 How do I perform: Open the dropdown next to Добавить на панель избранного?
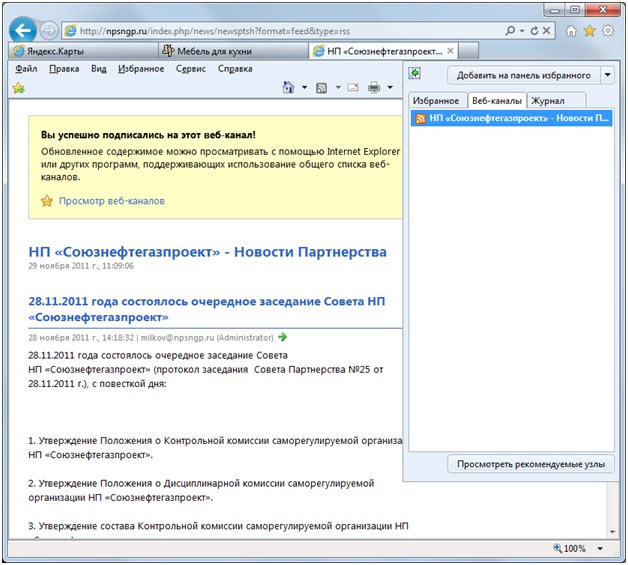[608, 75]
